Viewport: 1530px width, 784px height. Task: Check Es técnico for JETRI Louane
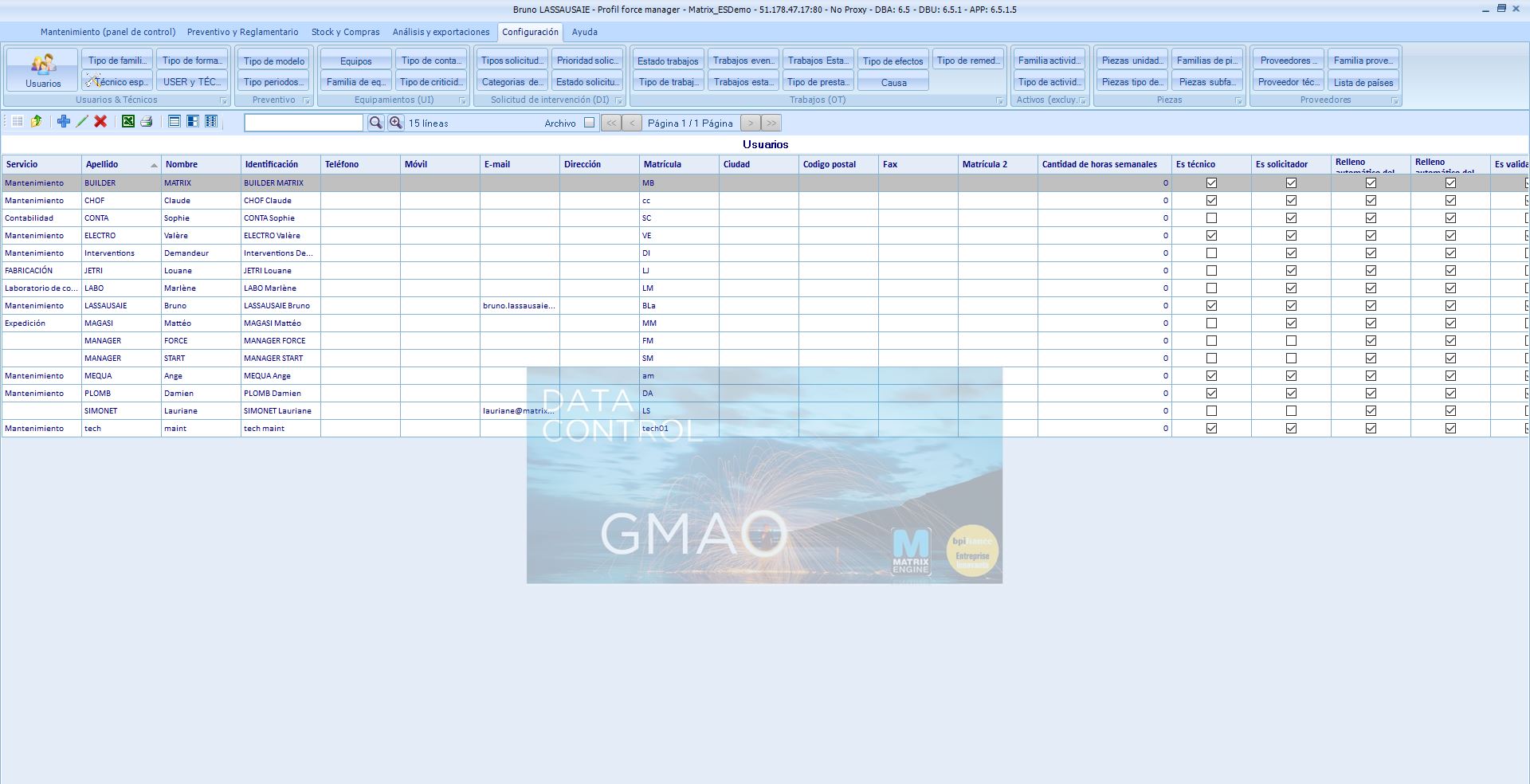1211,271
